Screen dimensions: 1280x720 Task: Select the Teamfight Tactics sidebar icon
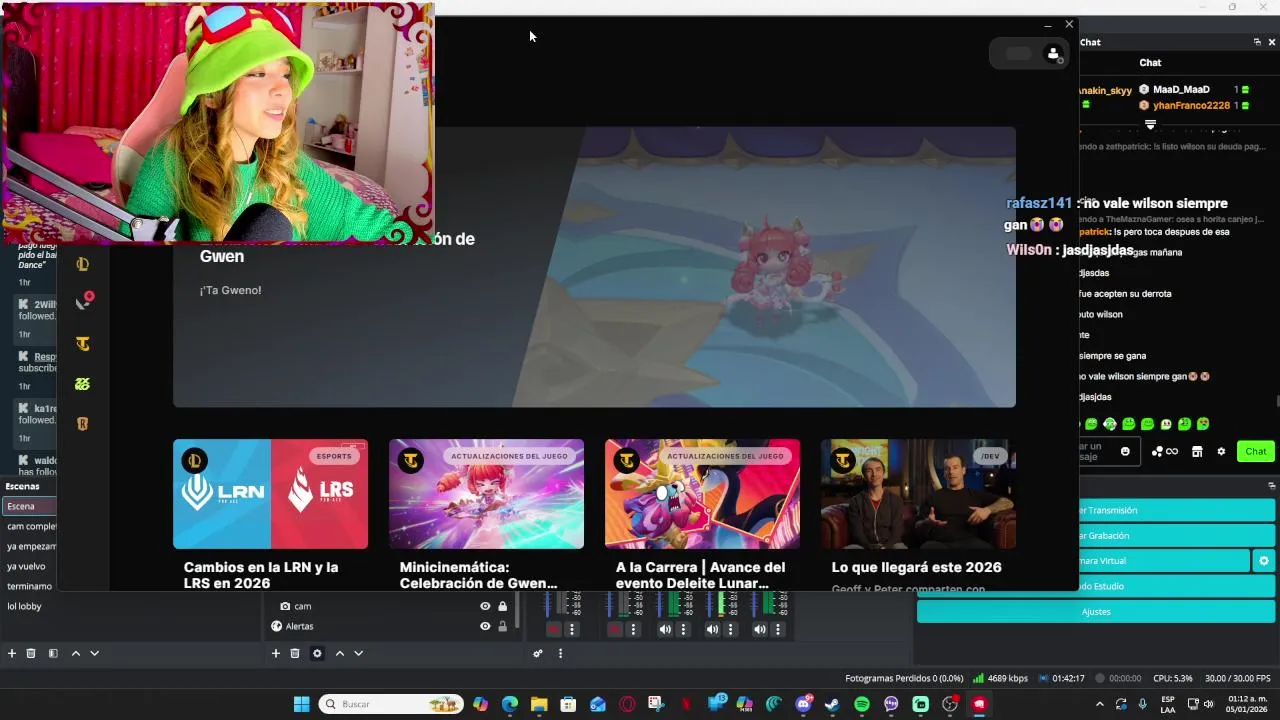83,344
